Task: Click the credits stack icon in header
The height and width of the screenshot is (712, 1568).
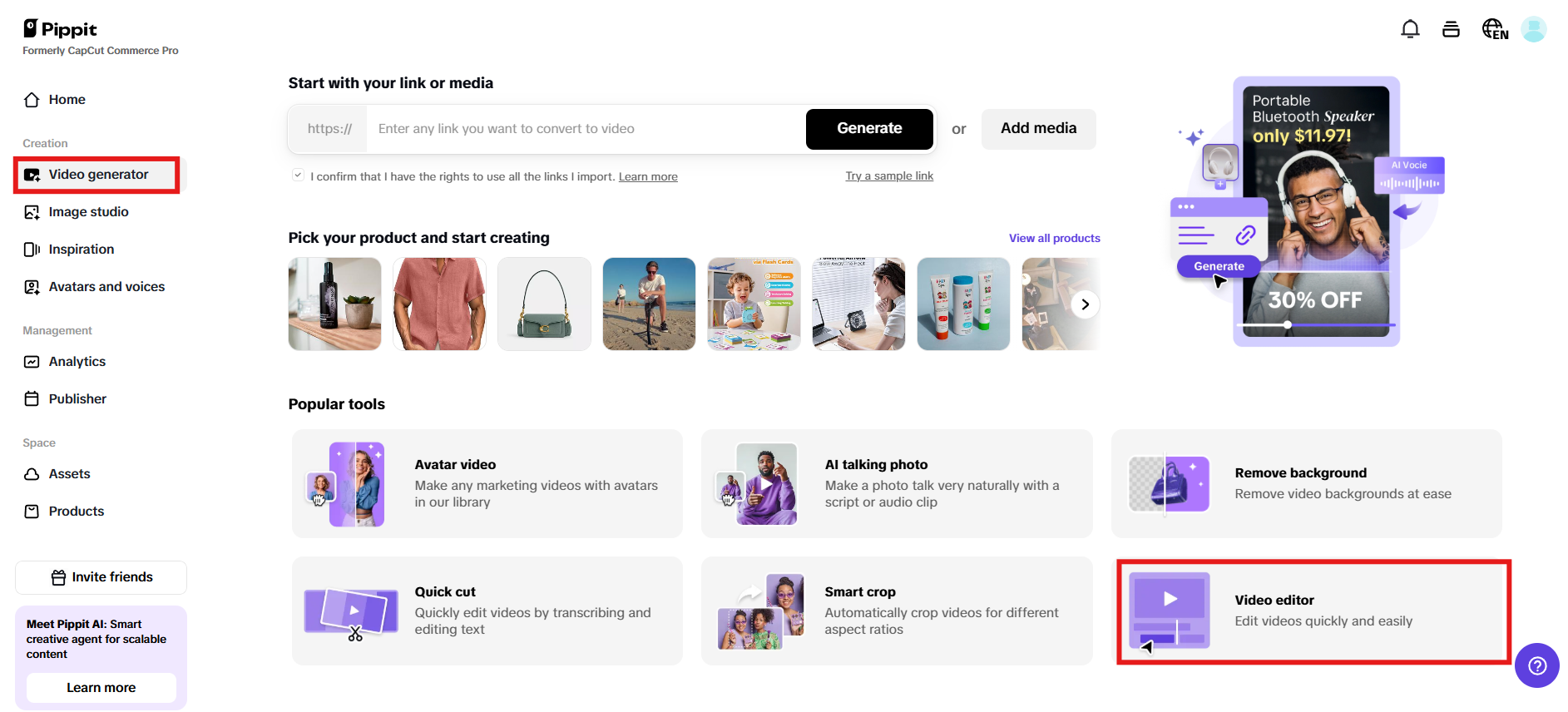Action: tap(1451, 29)
